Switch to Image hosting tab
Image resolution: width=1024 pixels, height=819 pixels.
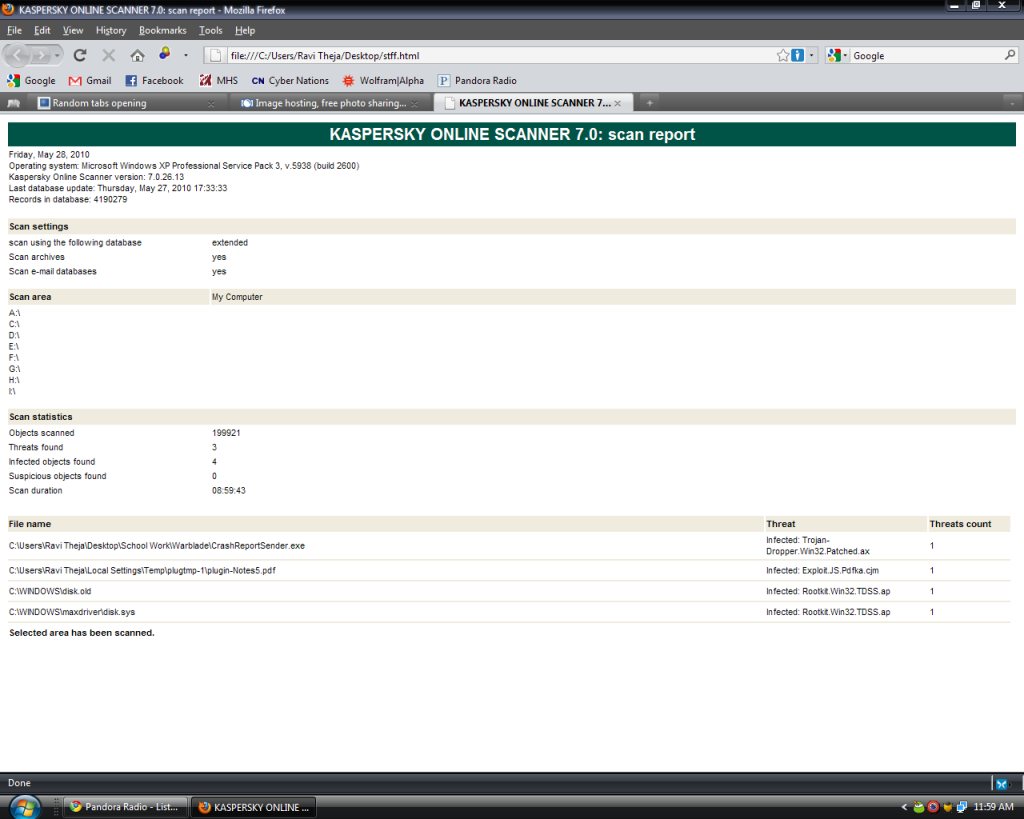(325, 103)
